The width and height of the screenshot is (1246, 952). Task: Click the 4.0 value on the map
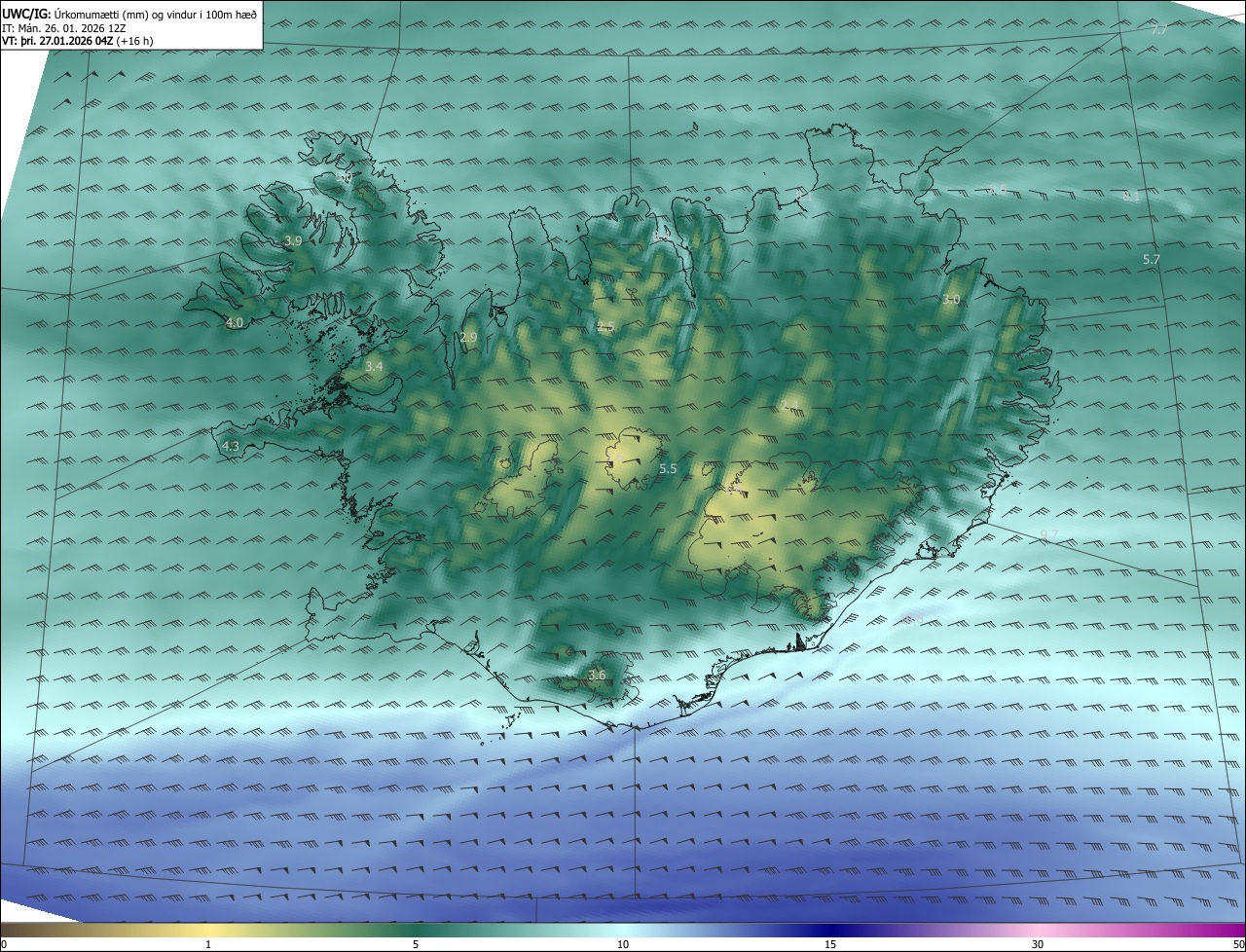[x=235, y=322]
